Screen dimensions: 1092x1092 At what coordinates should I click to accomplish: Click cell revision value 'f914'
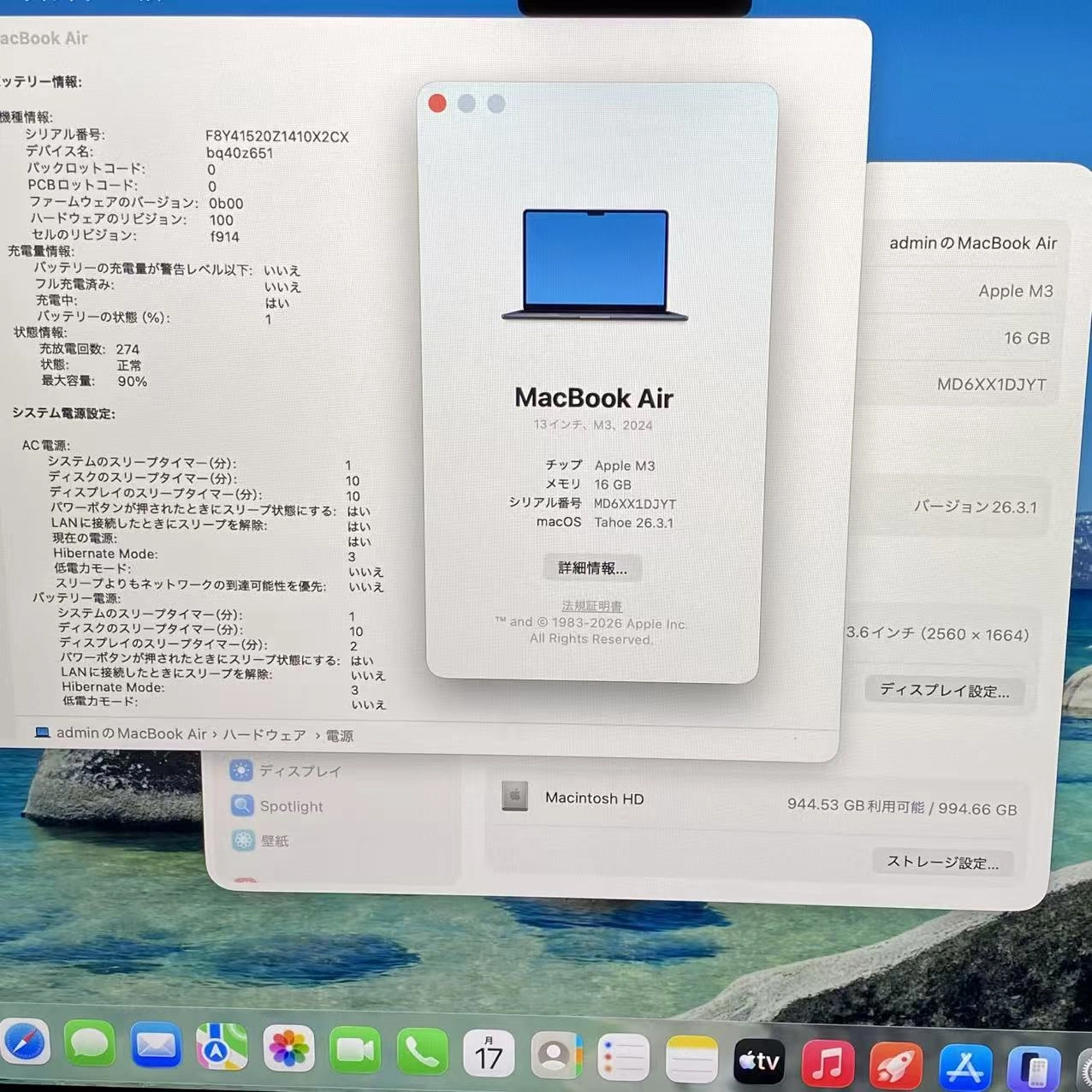pyautogui.click(x=225, y=237)
